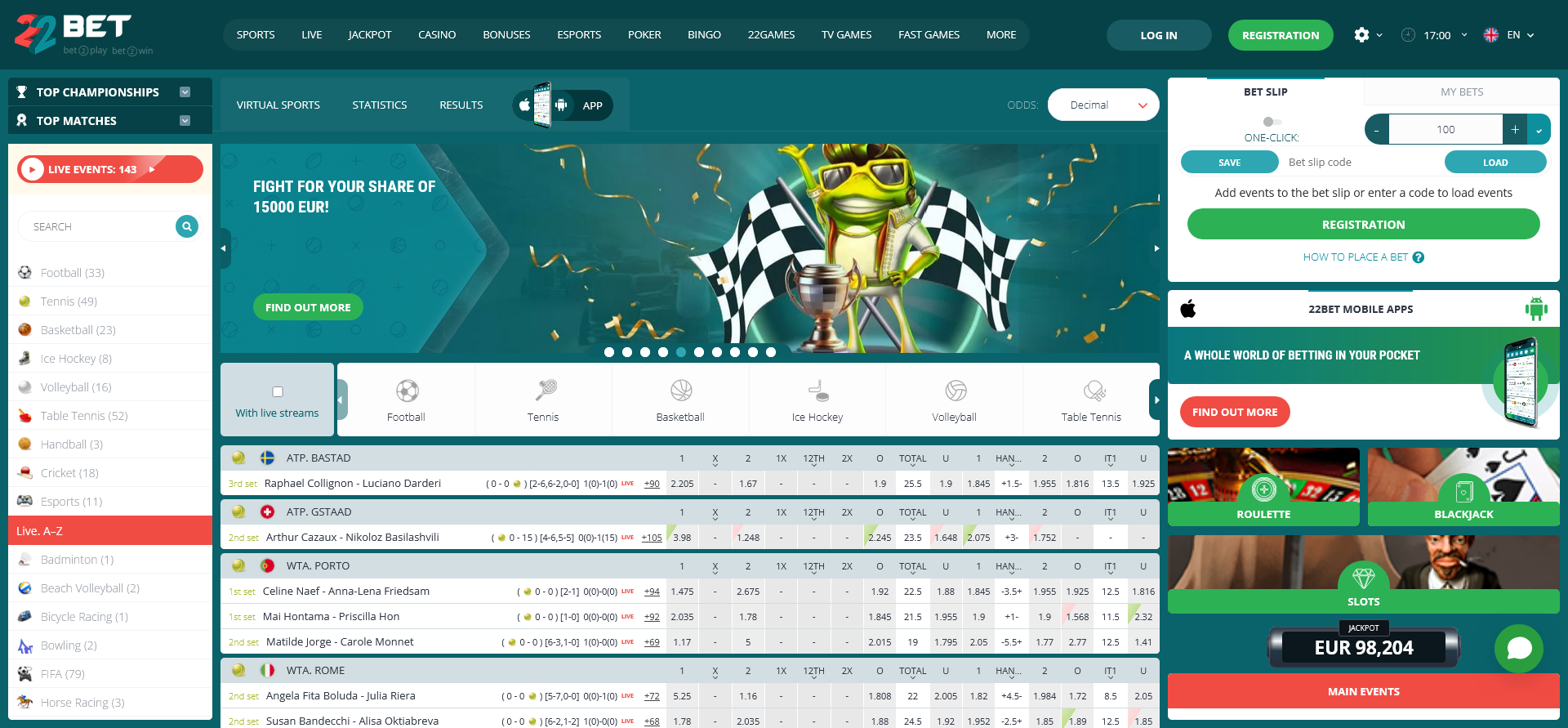
Task: Click the Android icon in the APP pill
Action: coord(561,105)
